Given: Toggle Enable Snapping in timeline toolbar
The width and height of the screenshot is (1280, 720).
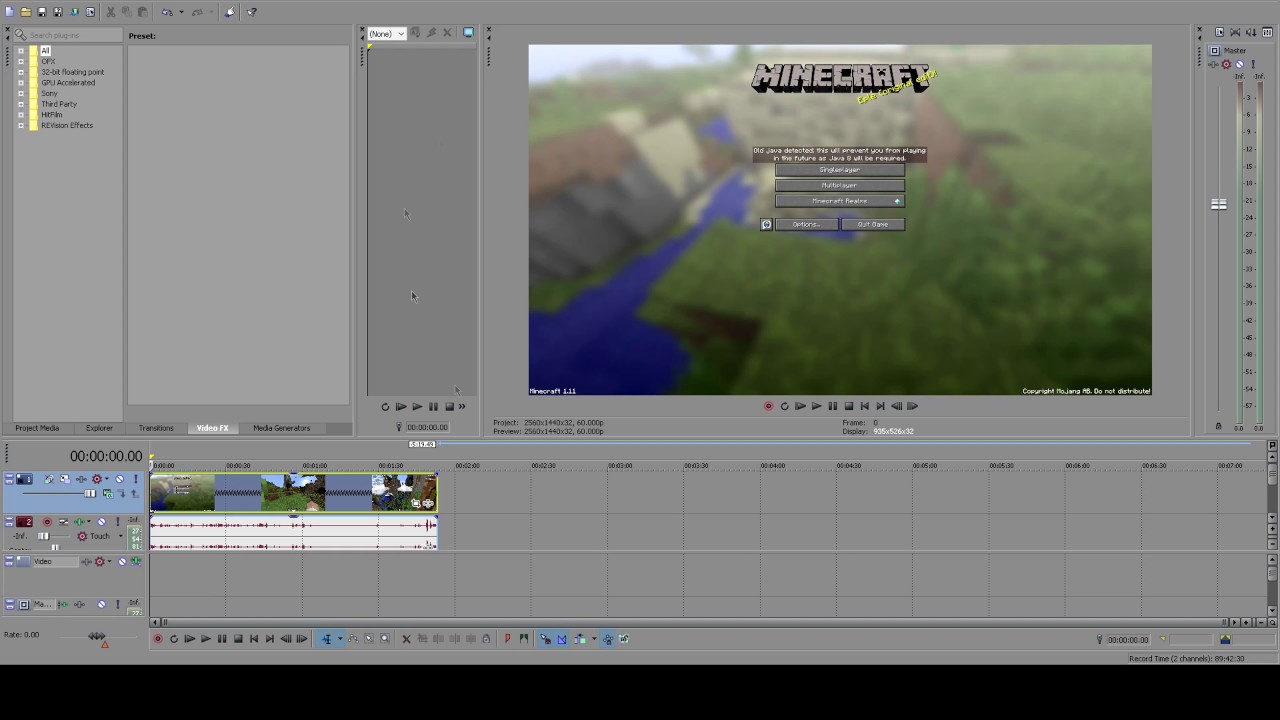Looking at the screenshot, I should [x=545, y=639].
